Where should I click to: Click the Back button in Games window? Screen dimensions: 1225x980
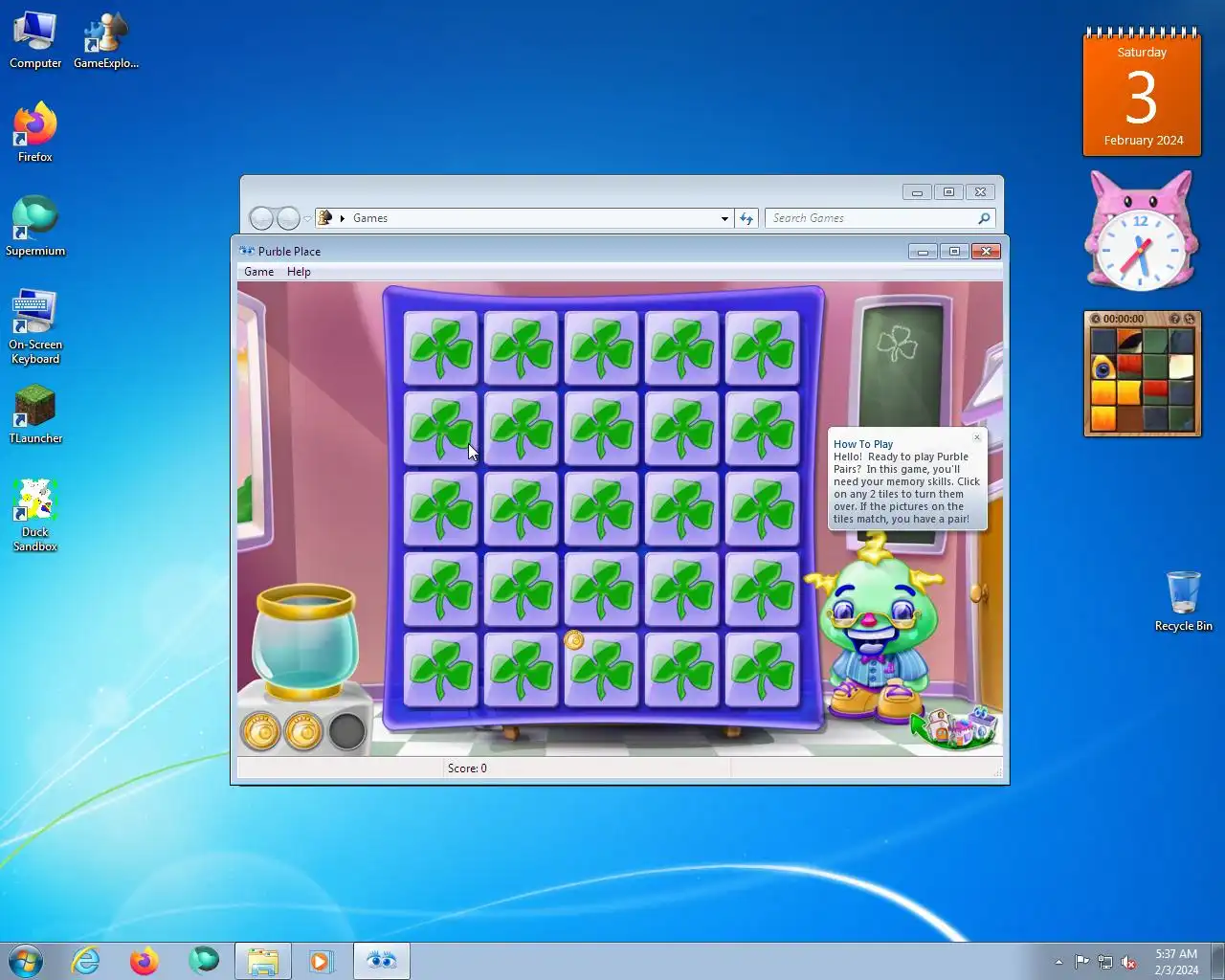click(x=261, y=218)
